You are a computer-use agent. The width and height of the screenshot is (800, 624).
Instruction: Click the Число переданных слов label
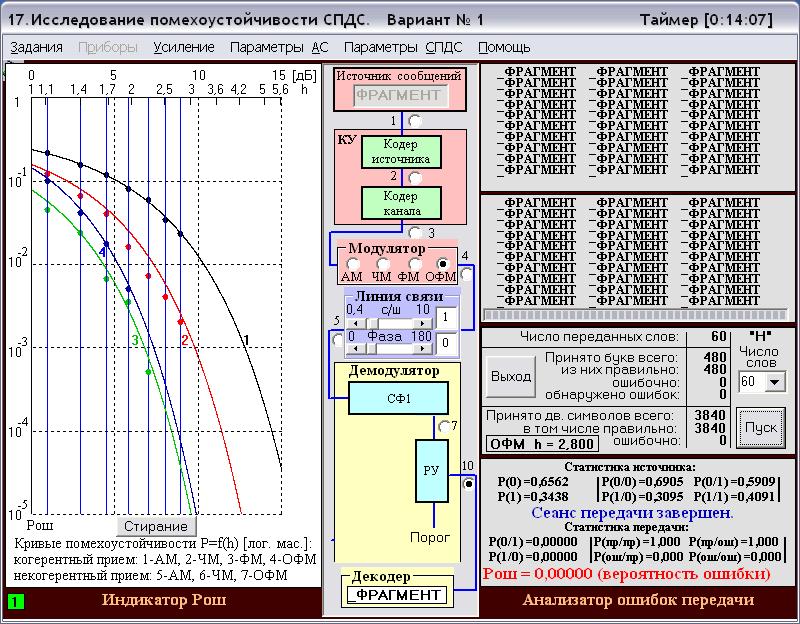coord(599,337)
